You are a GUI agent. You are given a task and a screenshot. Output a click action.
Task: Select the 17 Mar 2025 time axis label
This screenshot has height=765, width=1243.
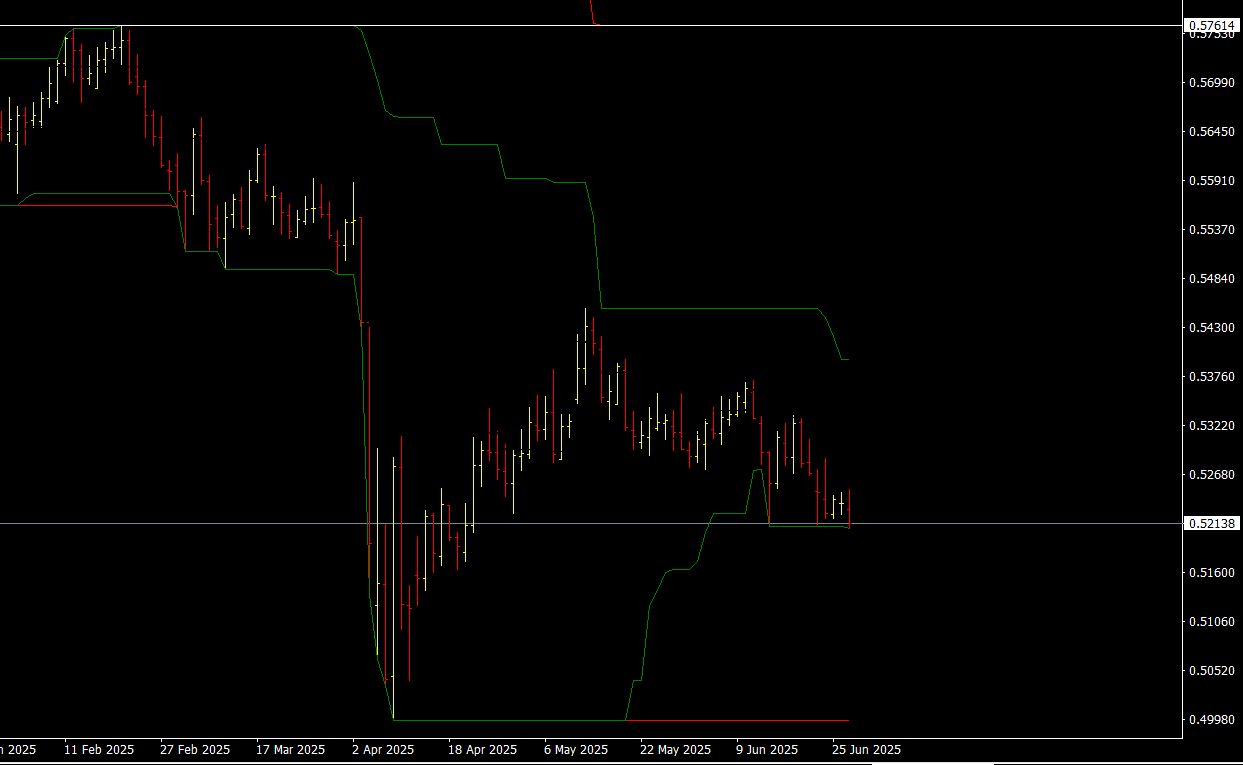291,749
